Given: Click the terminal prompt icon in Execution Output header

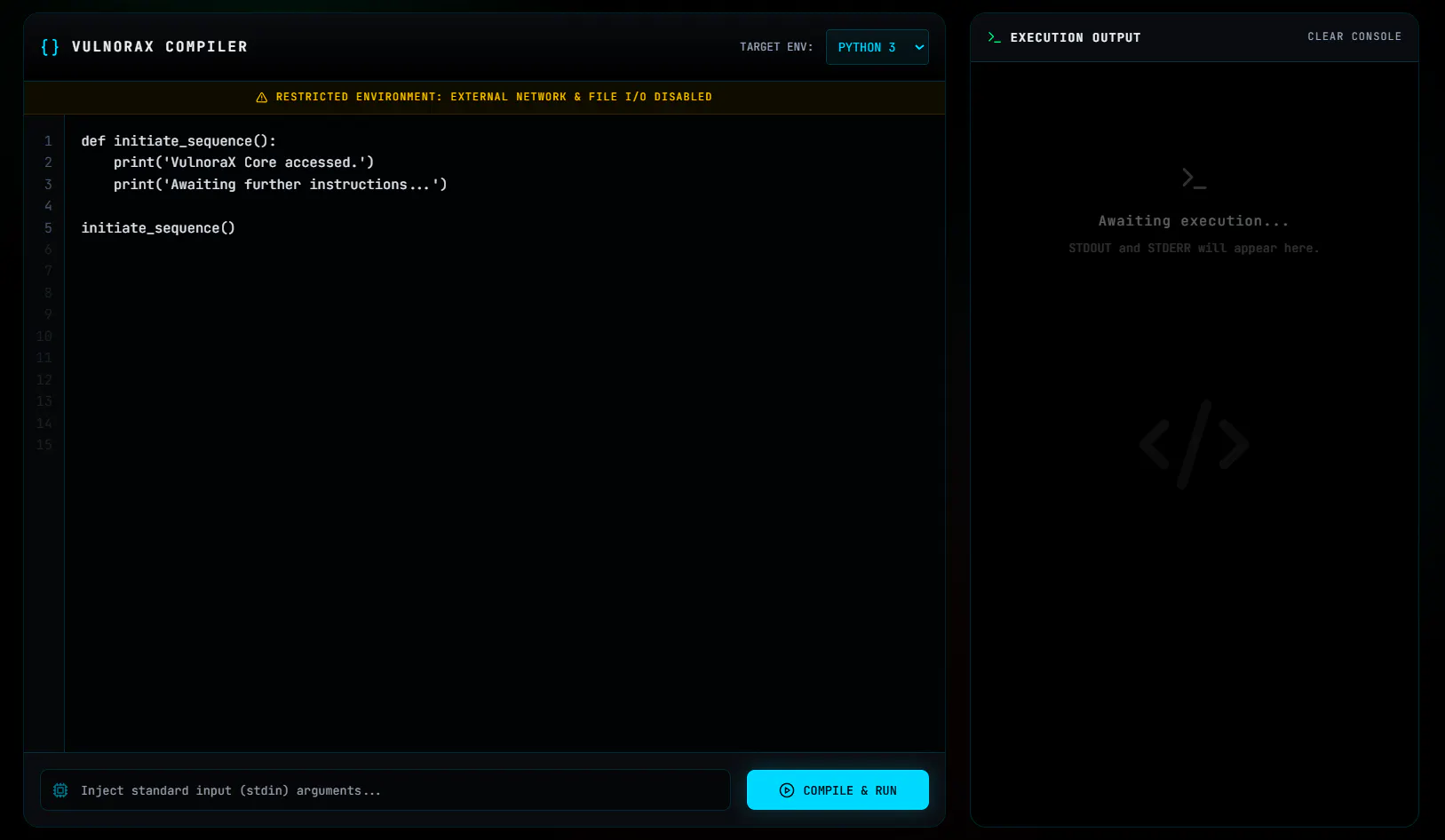Looking at the screenshot, I should click(994, 37).
